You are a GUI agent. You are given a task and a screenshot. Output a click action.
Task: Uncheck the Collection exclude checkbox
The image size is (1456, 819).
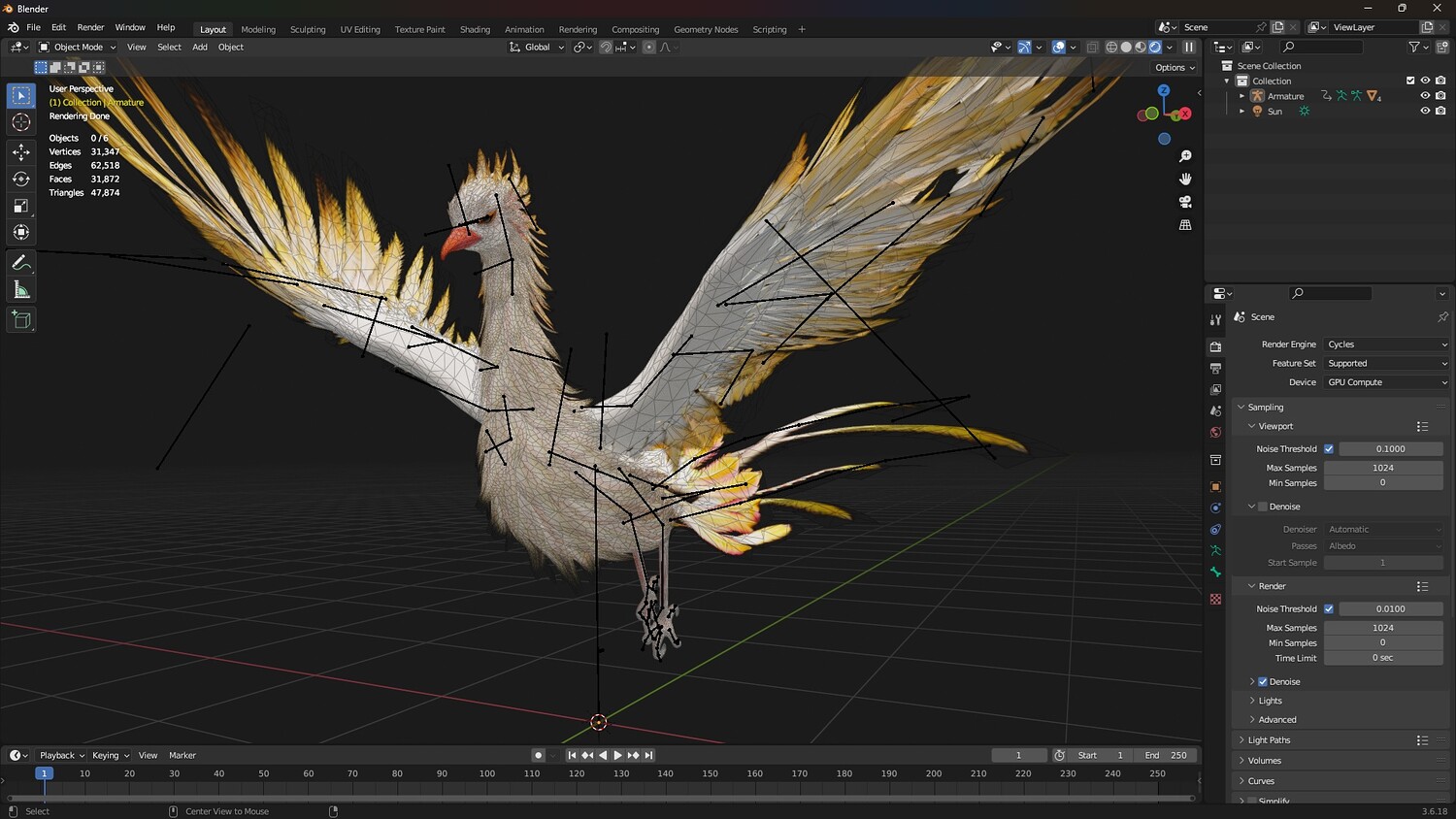pyautogui.click(x=1410, y=81)
